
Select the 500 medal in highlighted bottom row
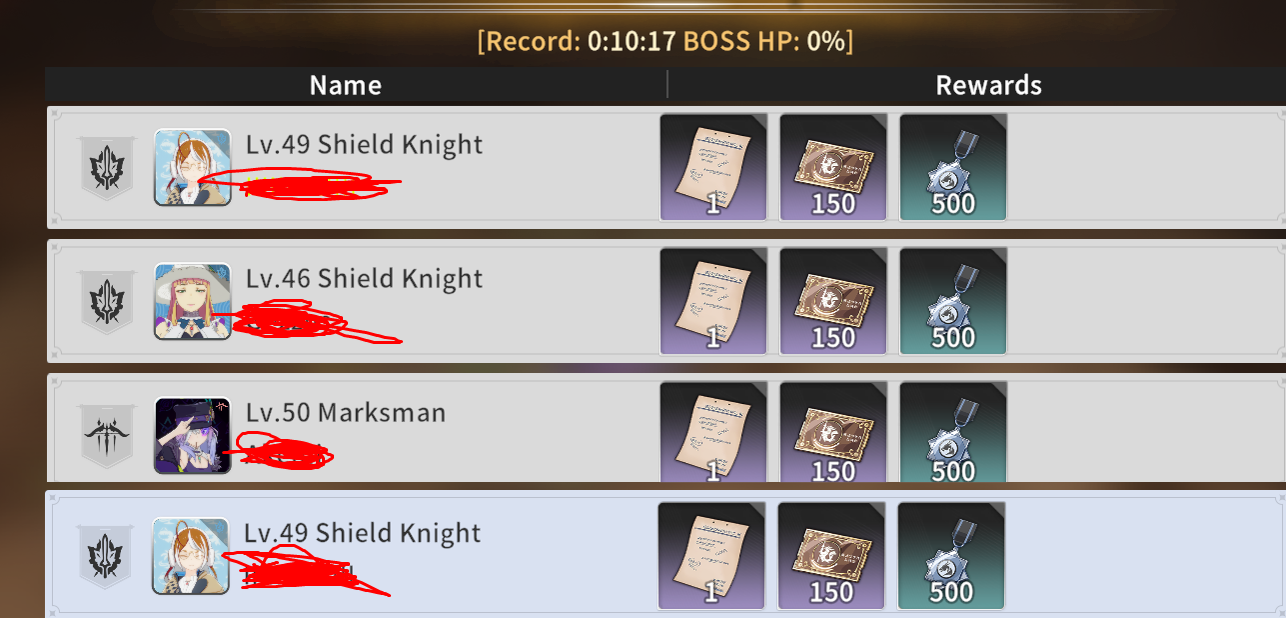click(951, 555)
